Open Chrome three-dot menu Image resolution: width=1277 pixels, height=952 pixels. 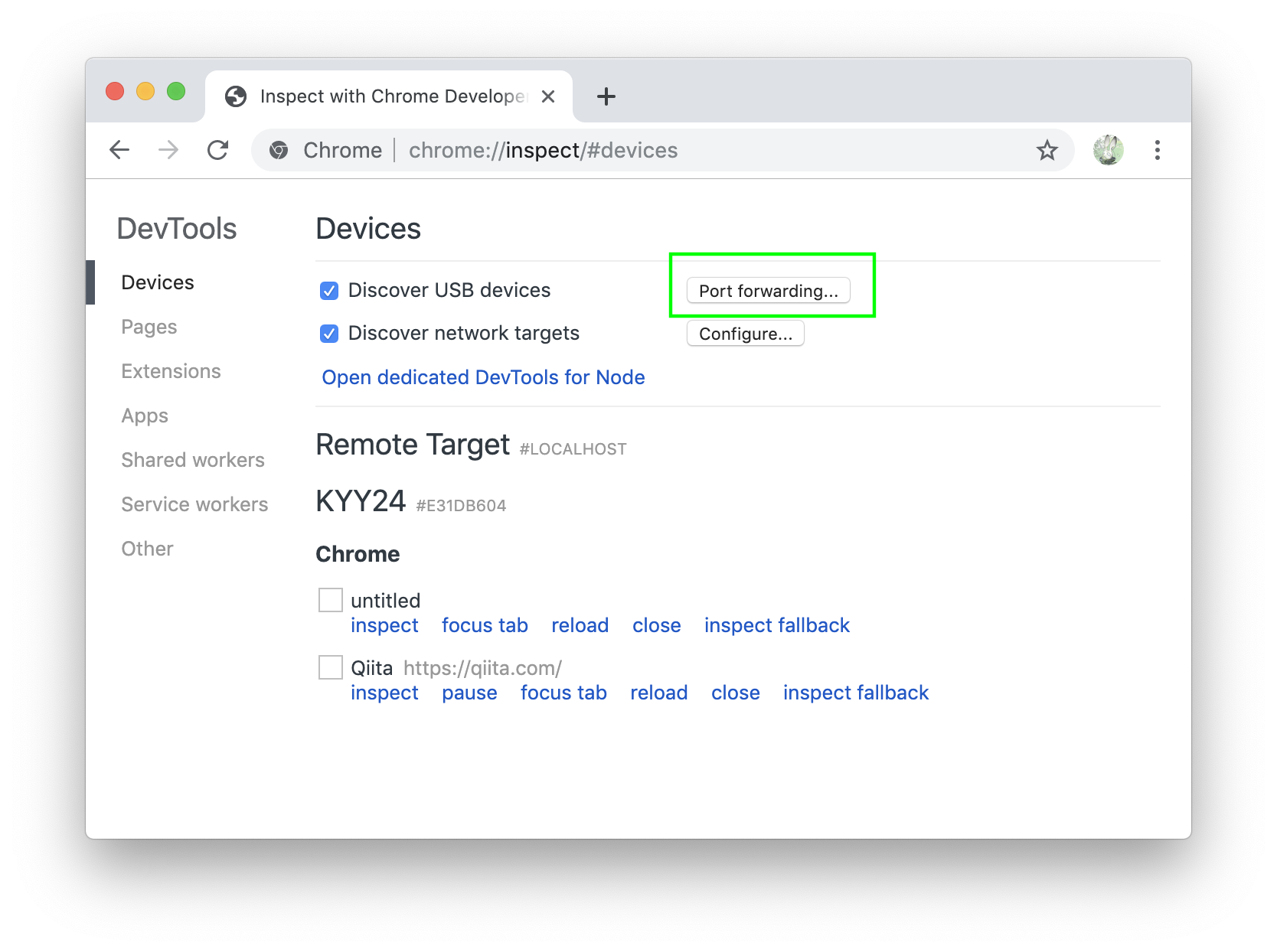pyautogui.click(x=1157, y=150)
